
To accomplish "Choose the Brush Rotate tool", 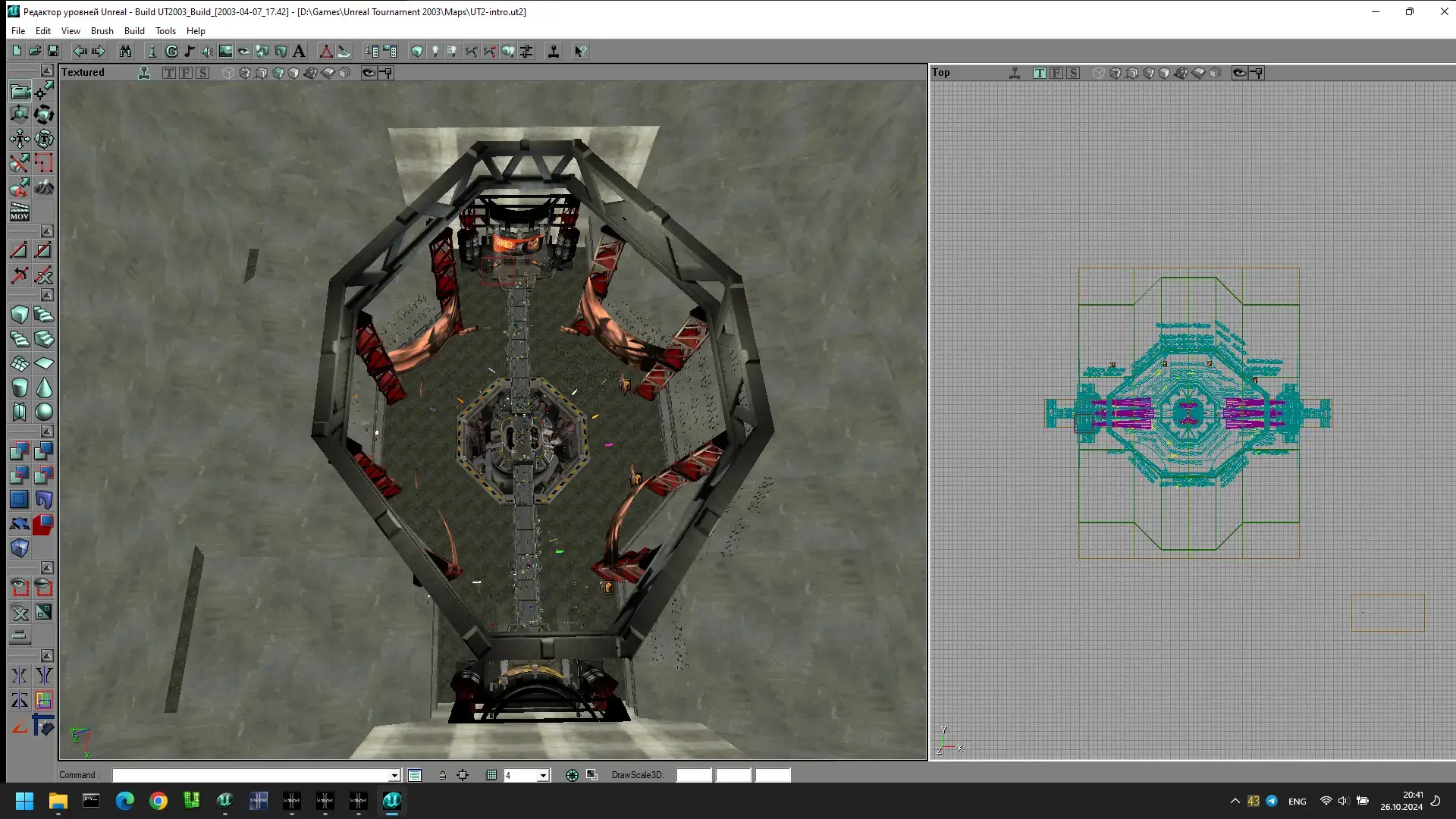I will tap(44, 115).
